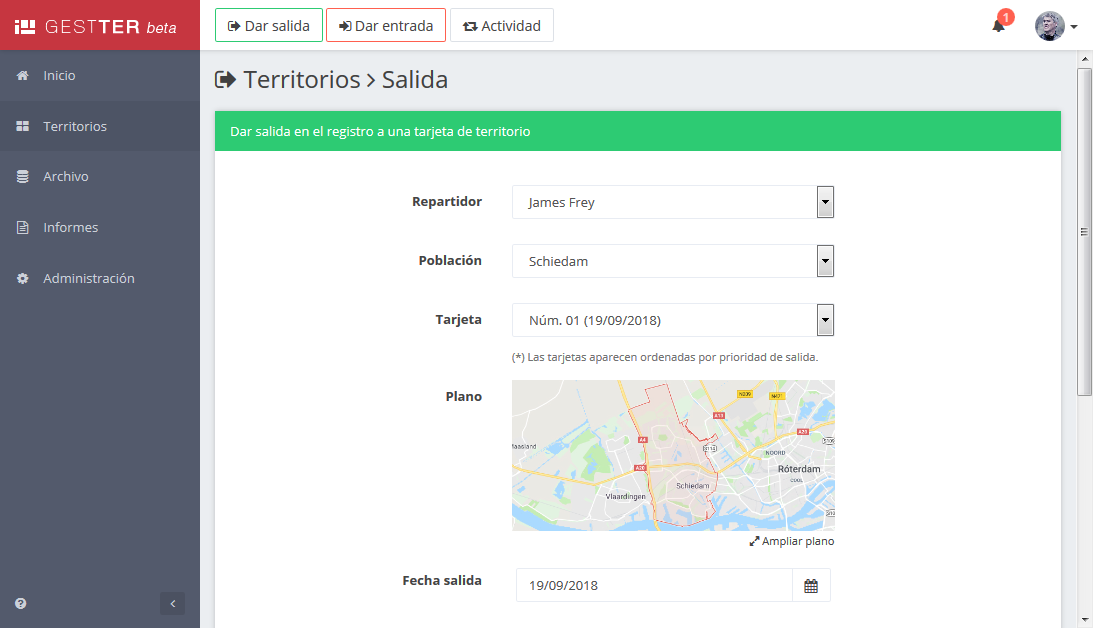Open the notifications bell
This screenshot has width=1093, height=628.
click(998, 26)
